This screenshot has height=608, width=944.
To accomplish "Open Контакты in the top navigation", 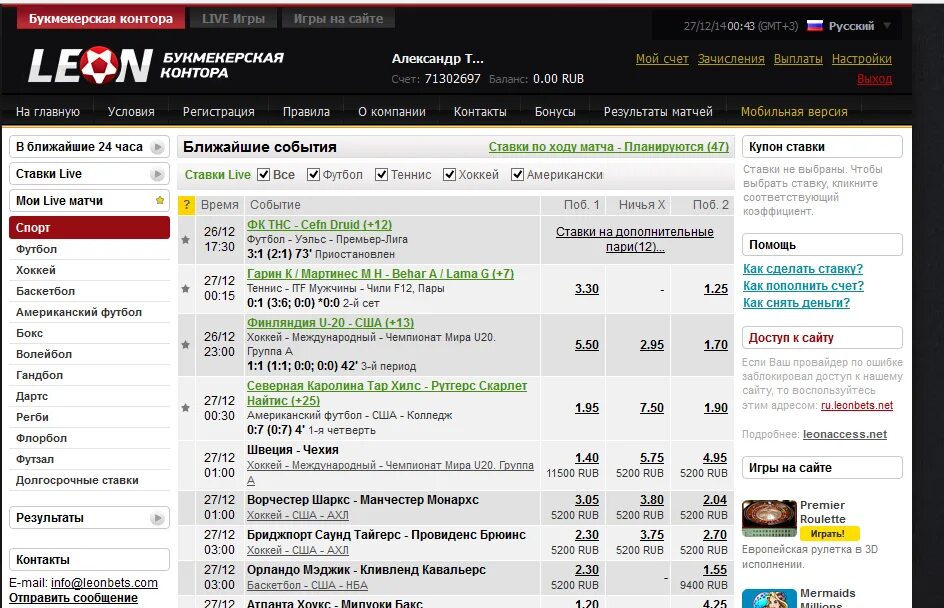I will coord(480,111).
